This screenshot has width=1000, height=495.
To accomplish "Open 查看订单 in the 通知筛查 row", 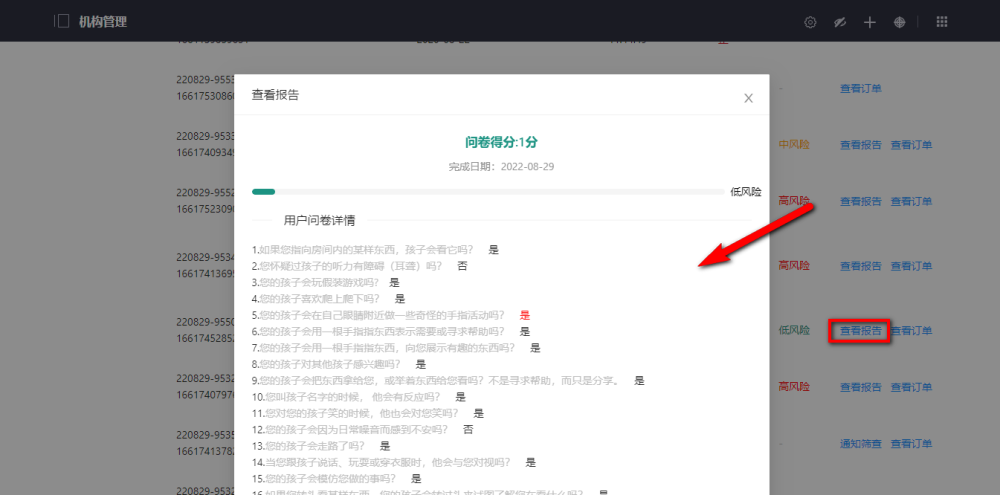I will (911, 443).
